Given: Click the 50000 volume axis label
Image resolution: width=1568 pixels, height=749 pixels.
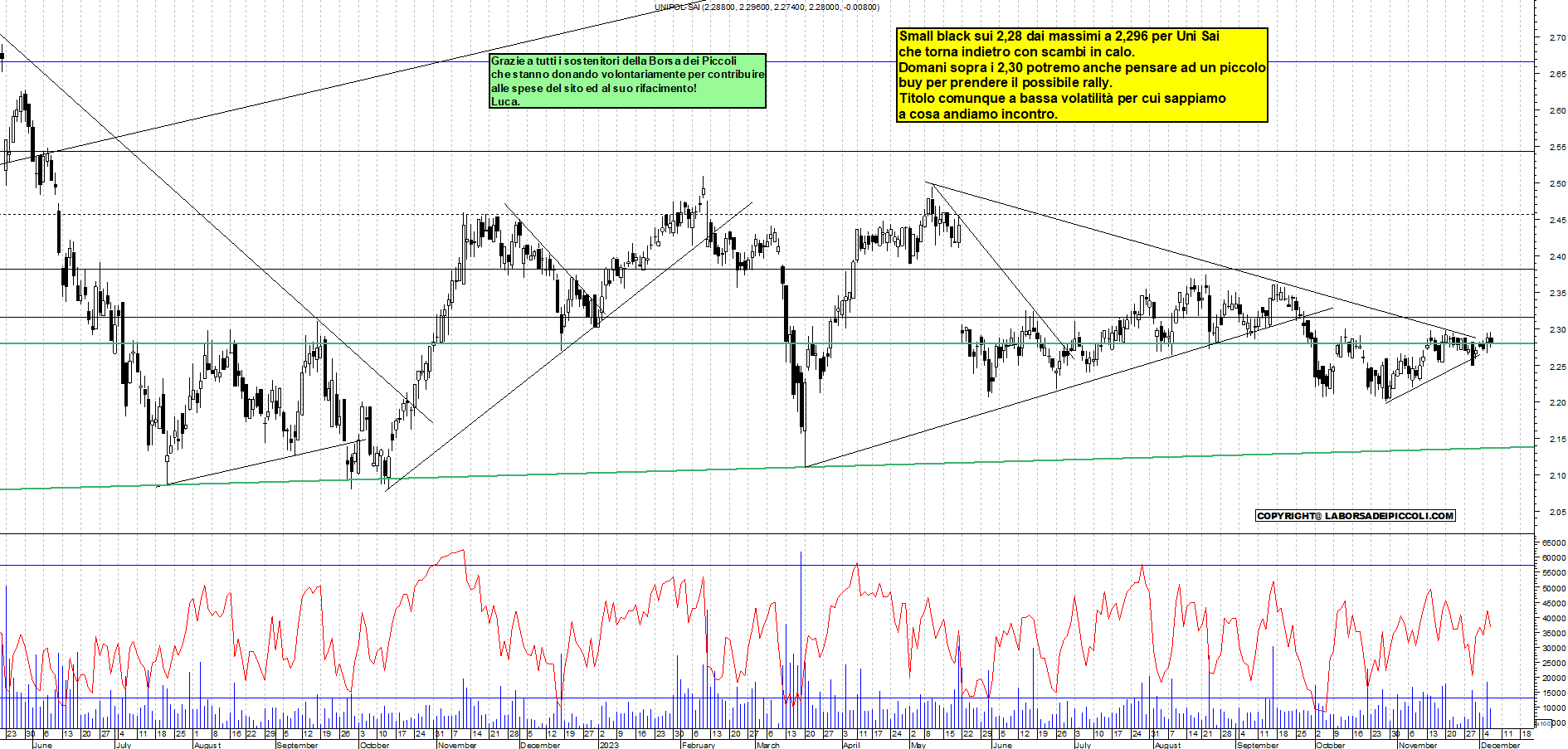Looking at the screenshot, I should coord(1554,588).
